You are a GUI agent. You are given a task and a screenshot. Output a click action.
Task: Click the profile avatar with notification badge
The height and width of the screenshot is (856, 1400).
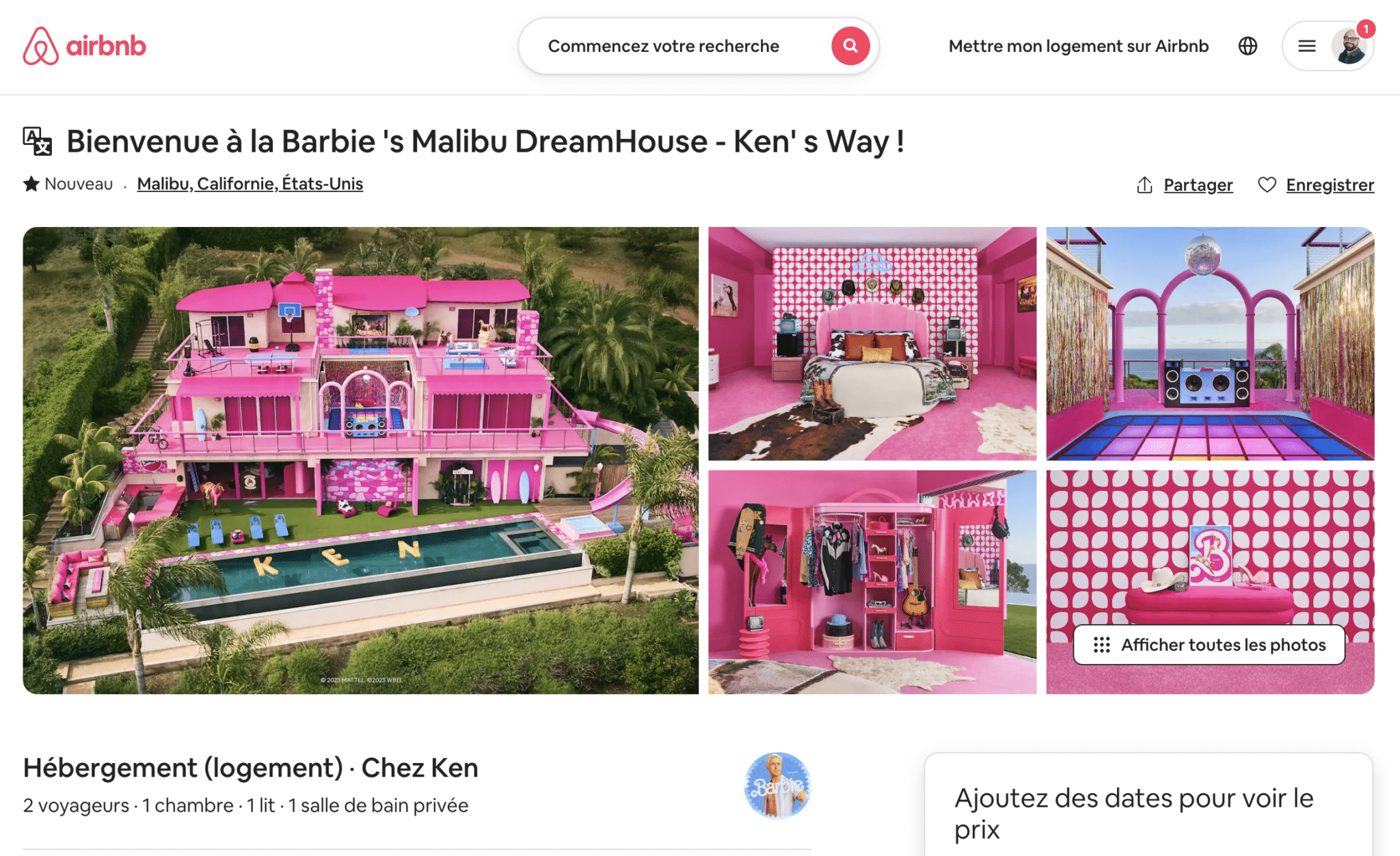tap(1349, 46)
